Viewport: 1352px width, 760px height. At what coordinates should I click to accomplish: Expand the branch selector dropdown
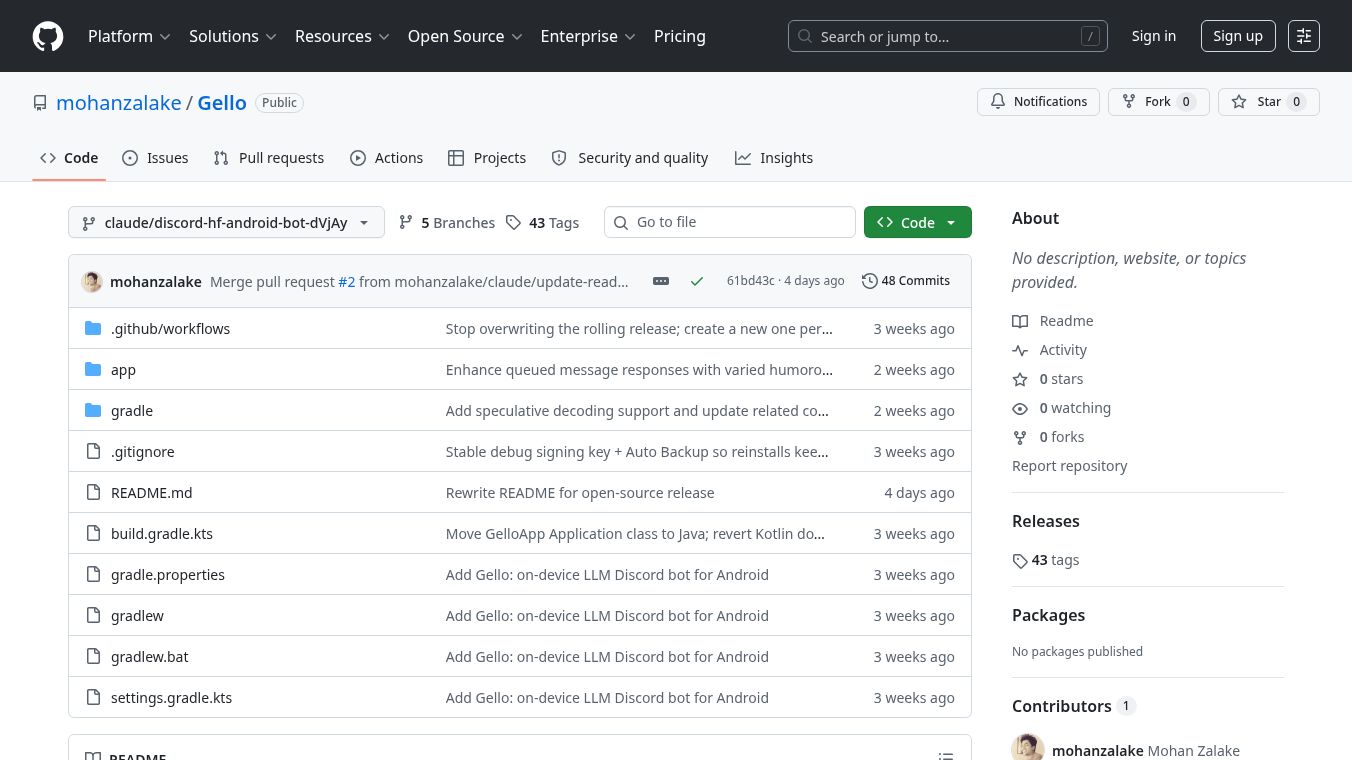tap(226, 222)
